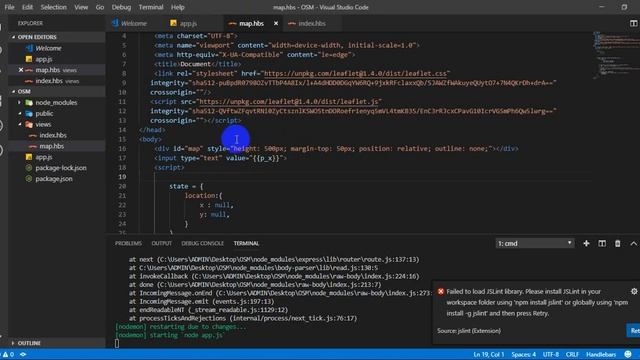Change line endings via 'CRLF' status item
This screenshot has height=360, width=640.
point(572,354)
